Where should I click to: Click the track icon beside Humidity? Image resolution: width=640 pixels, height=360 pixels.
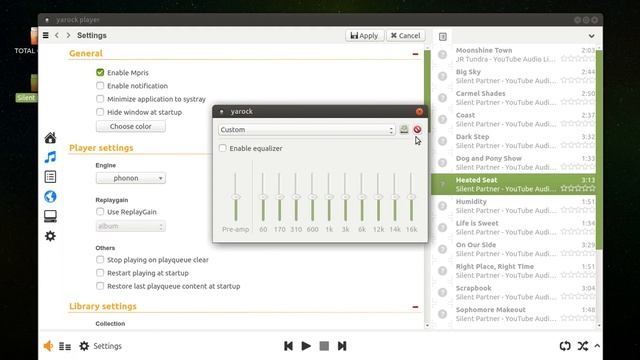(x=442, y=206)
